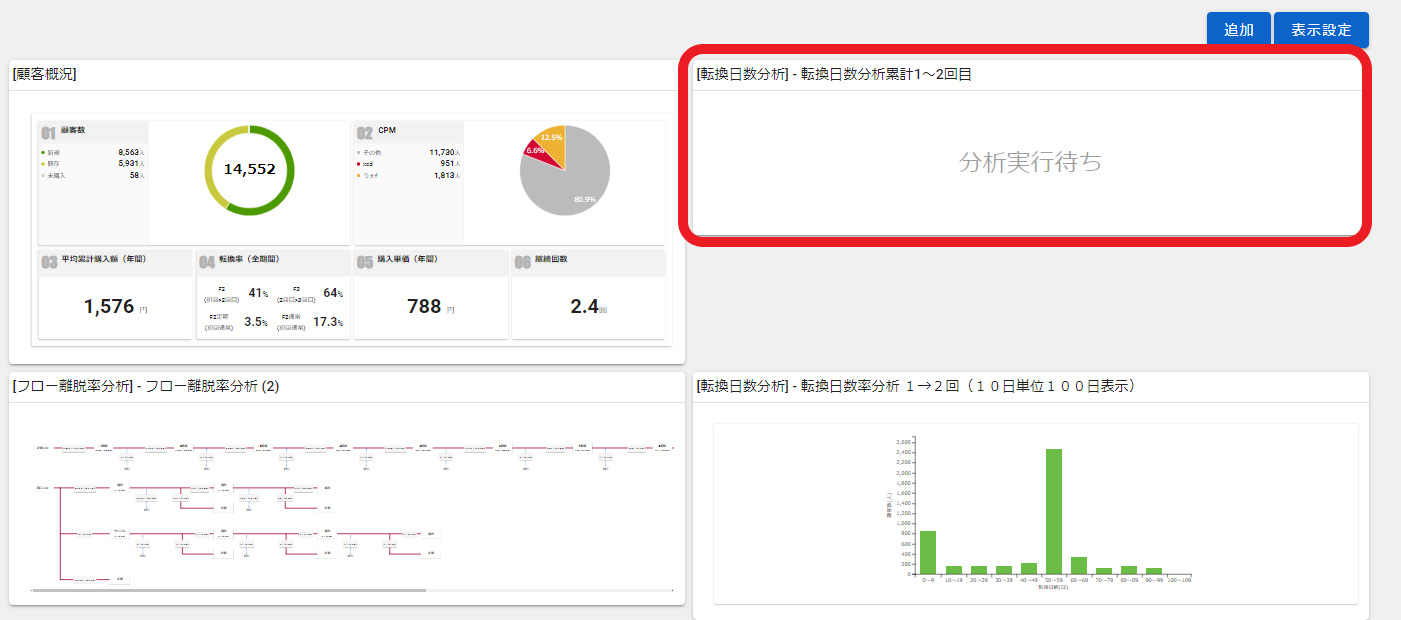Open the フロー離脱率分析 (2) panel title

[x=145, y=387]
